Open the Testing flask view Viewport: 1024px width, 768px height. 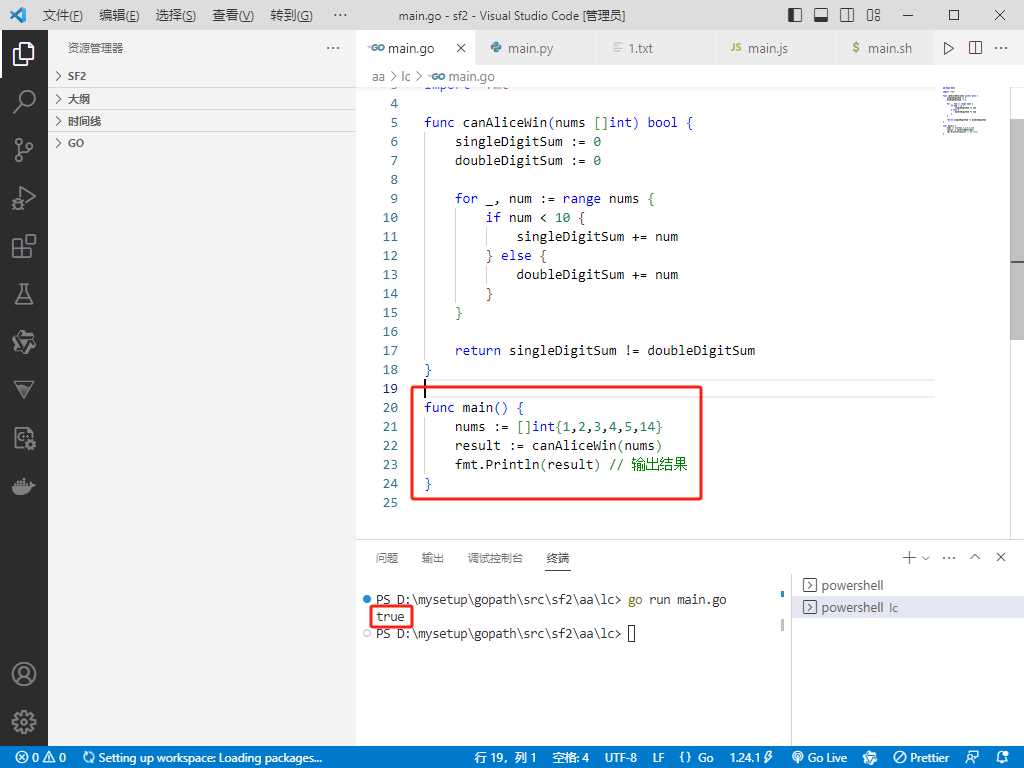pos(24,295)
